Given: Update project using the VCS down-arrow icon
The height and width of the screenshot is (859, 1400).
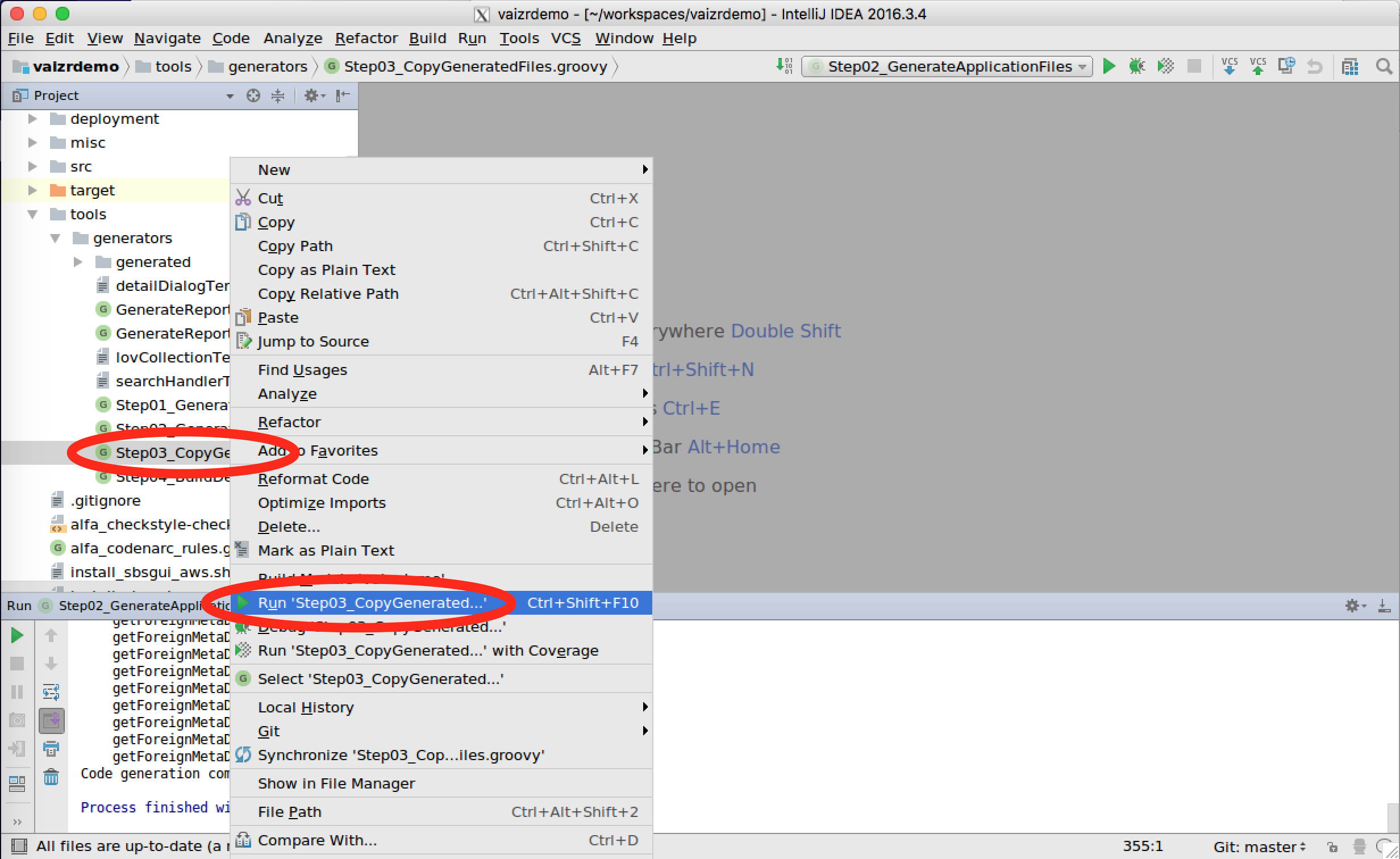Looking at the screenshot, I should point(1230,66).
